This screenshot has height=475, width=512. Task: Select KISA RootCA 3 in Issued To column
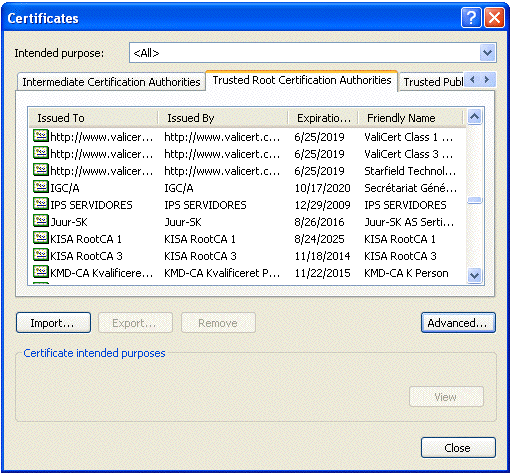pyautogui.click(x=86, y=256)
